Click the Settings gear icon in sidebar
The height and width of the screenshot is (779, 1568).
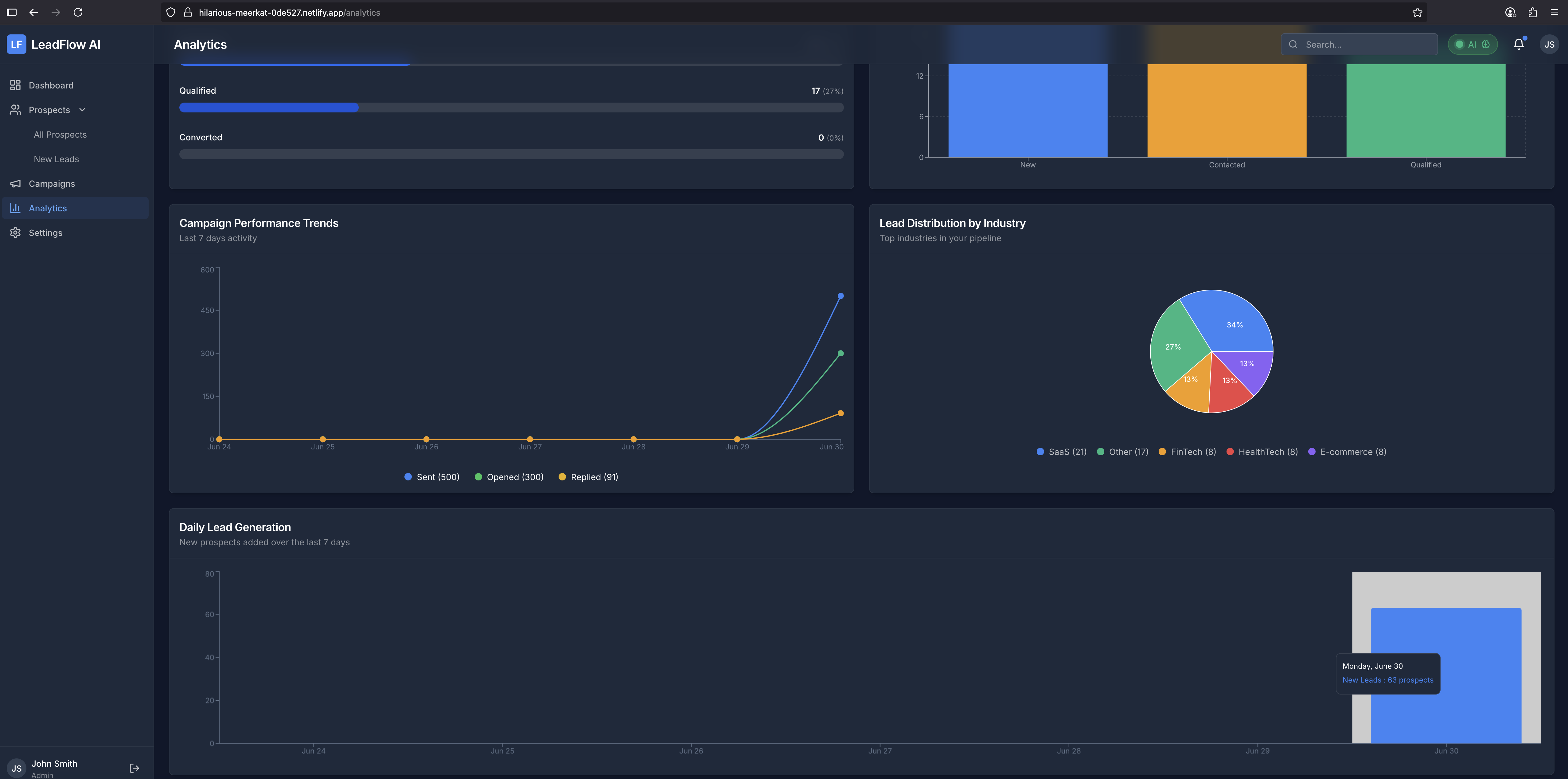[15, 233]
